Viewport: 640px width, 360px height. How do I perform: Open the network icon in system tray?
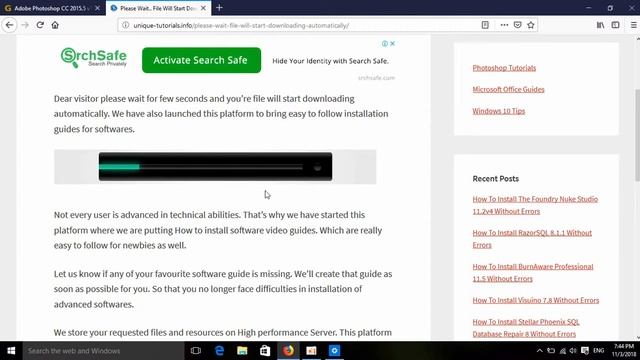(x=562, y=351)
